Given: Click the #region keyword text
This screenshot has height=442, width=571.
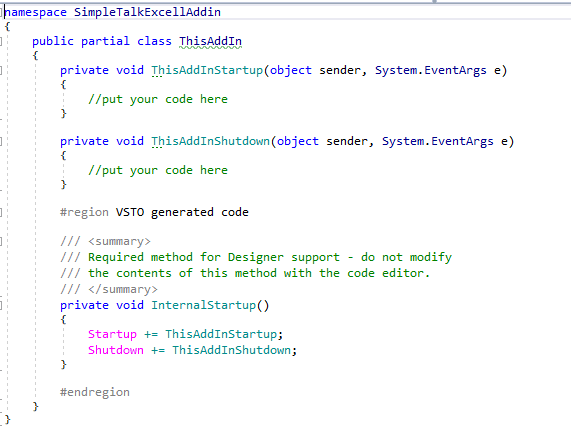Looking at the screenshot, I should pos(84,212).
